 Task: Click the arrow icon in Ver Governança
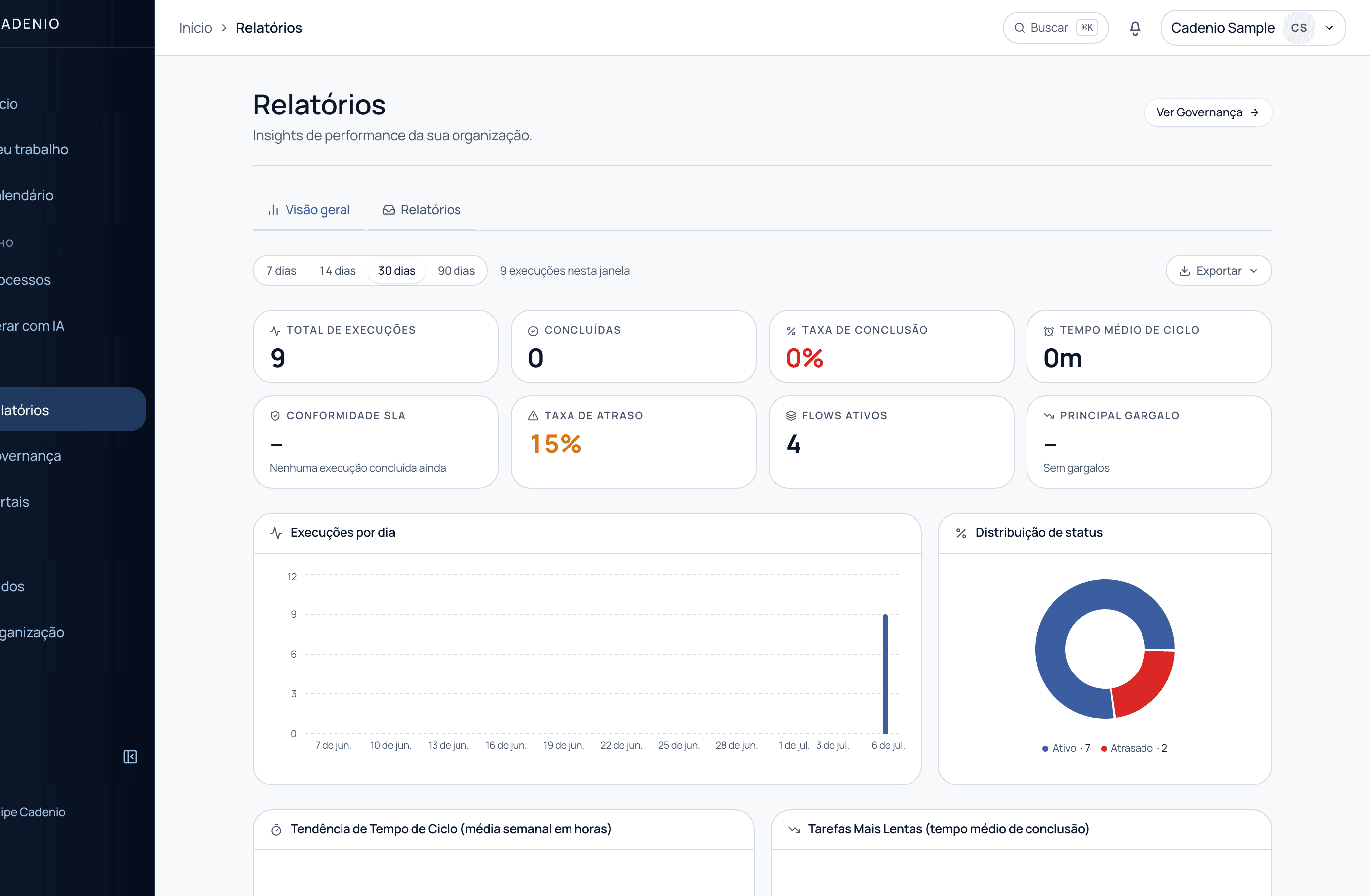1255,113
